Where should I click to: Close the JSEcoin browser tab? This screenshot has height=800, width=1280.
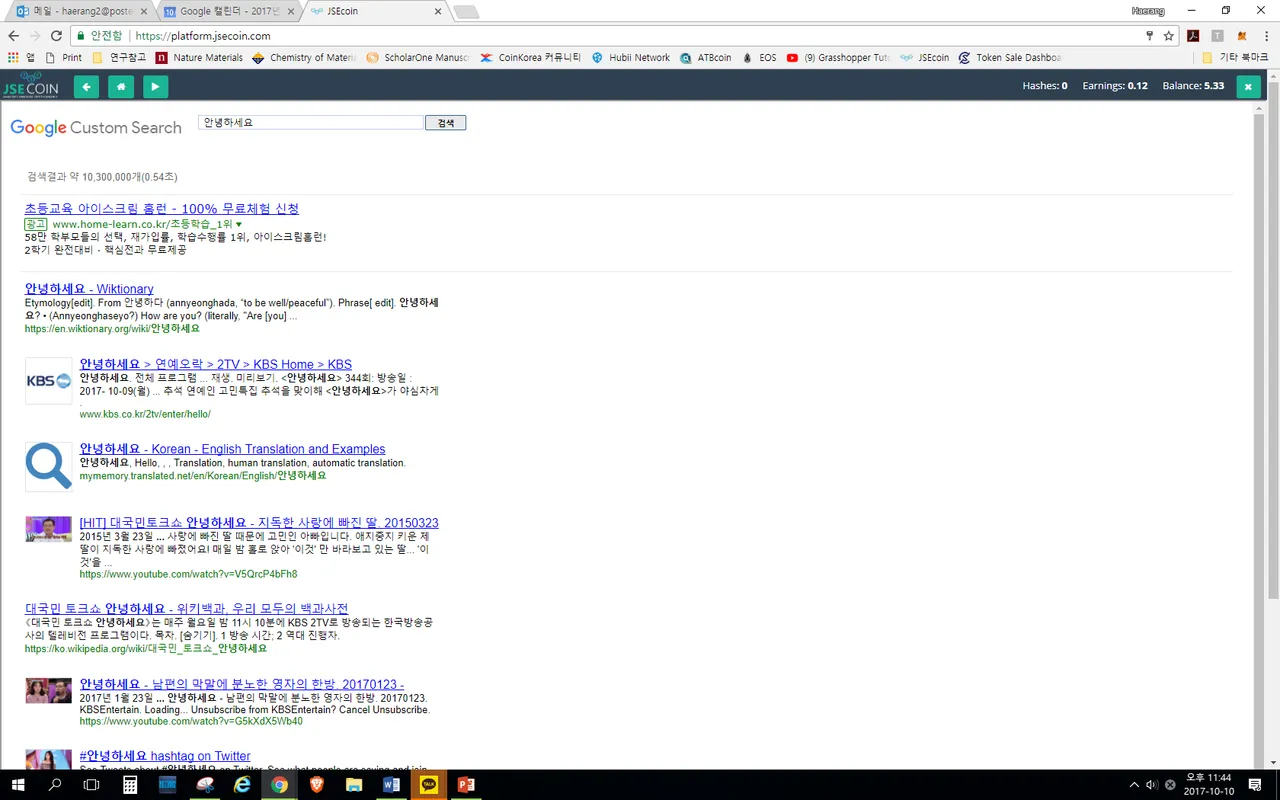(x=437, y=11)
